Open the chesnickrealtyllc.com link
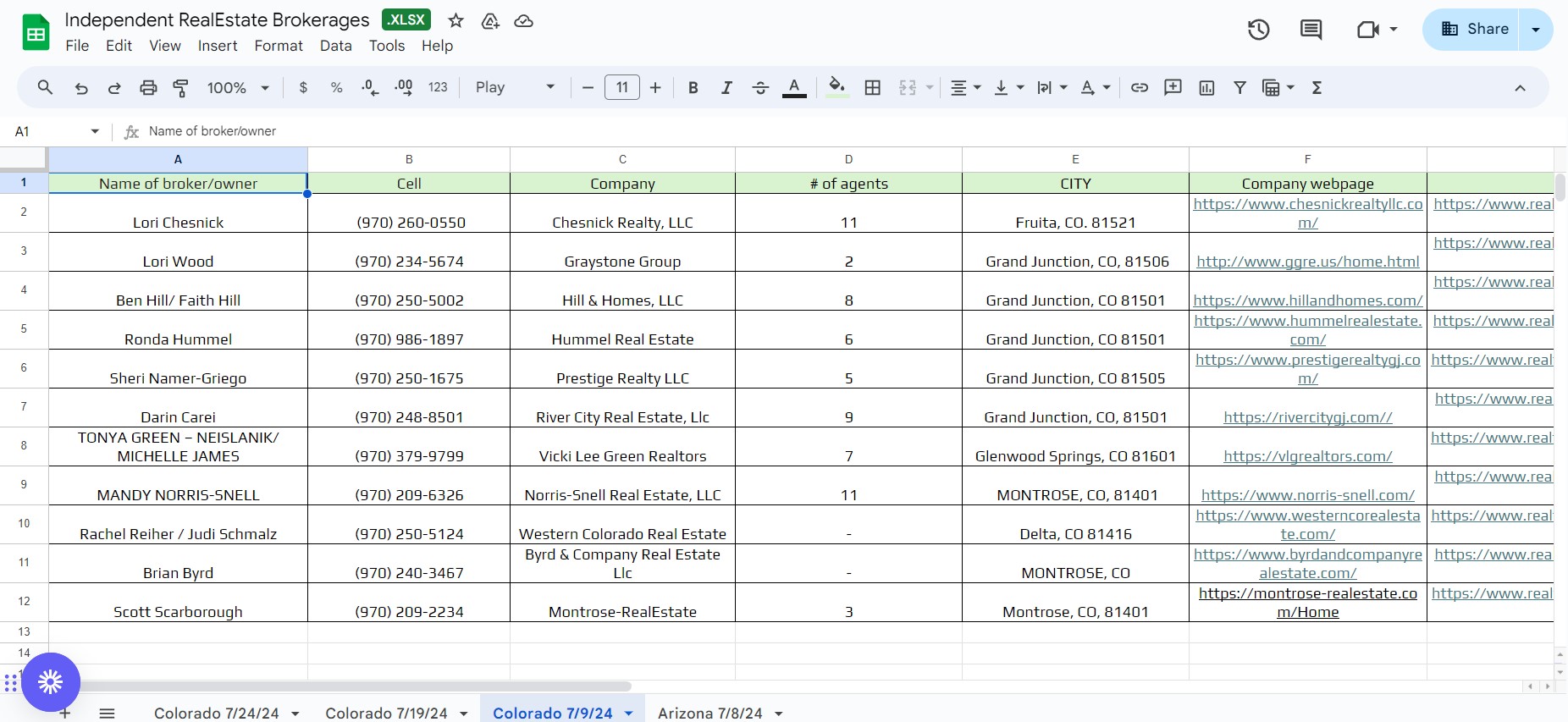 tap(1308, 213)
